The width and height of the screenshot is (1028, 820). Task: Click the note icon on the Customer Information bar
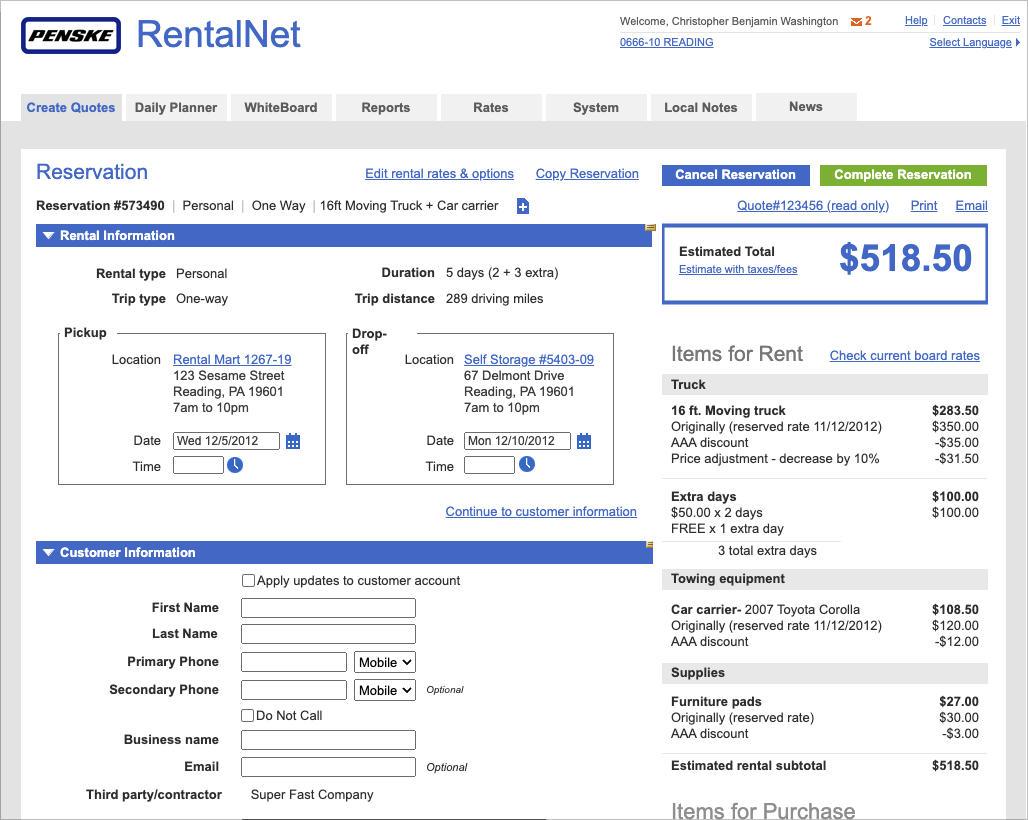point(650,544)
